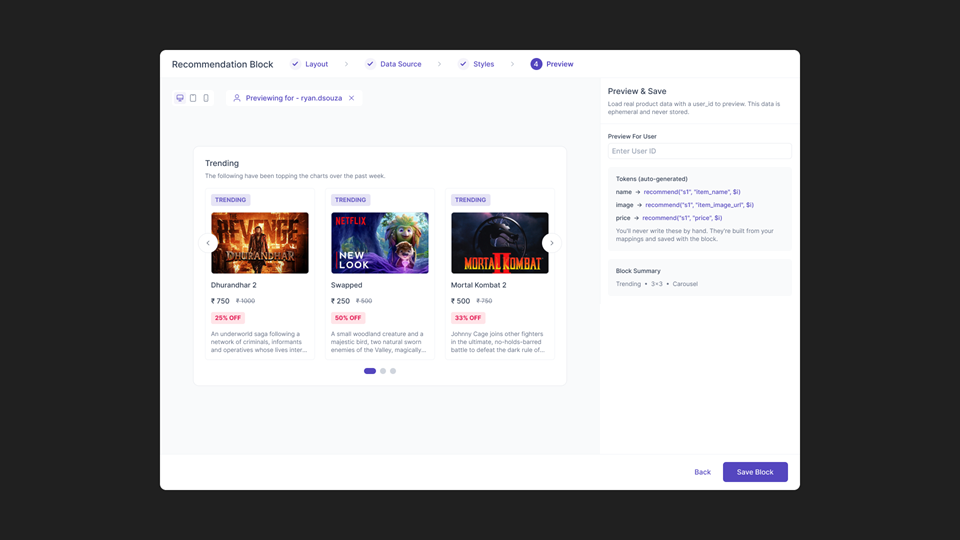
Task: Click the Enter User ID field
Action: pyautogui.click(x=699, y=151)
